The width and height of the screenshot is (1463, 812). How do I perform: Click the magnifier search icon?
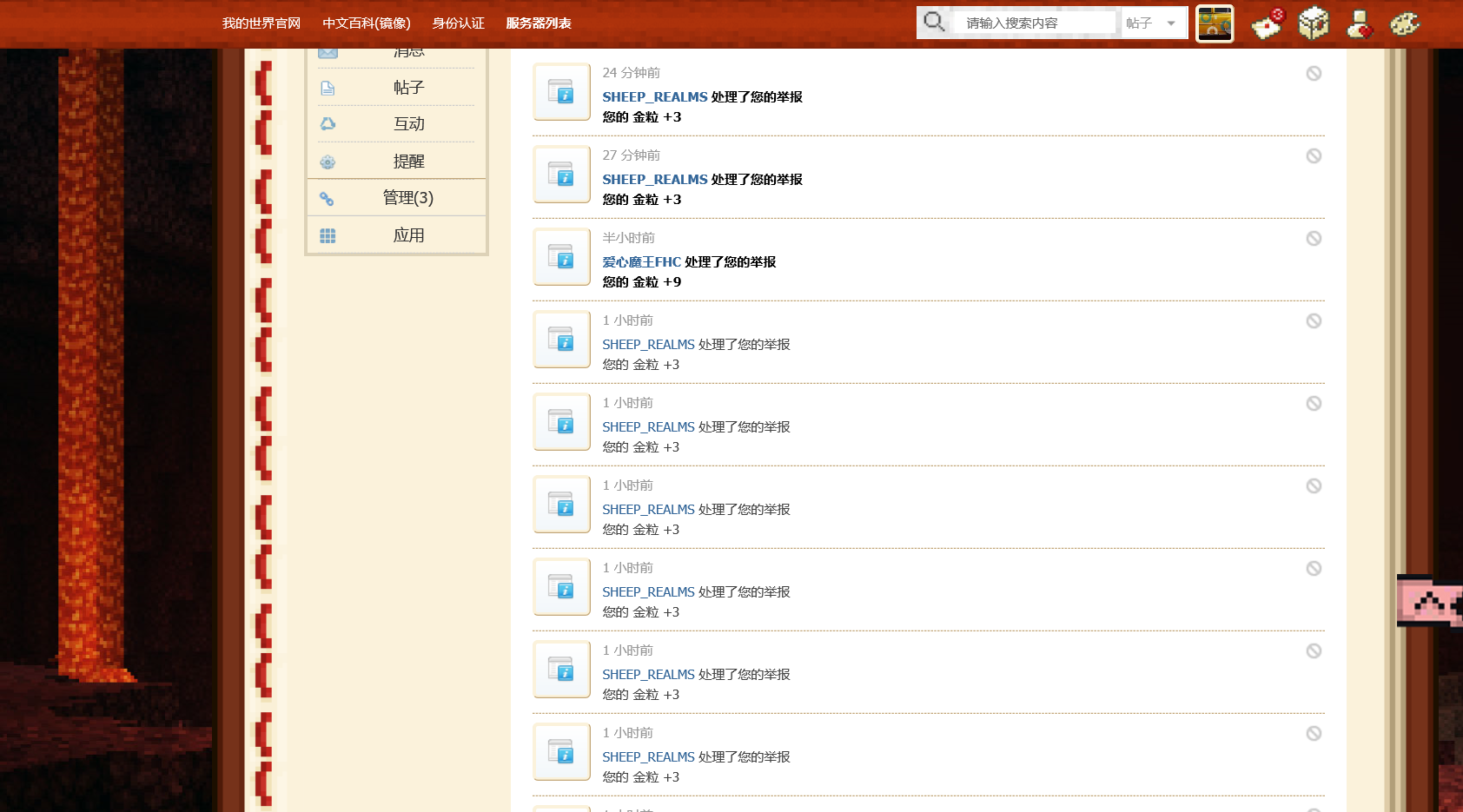tap(934, 22)
